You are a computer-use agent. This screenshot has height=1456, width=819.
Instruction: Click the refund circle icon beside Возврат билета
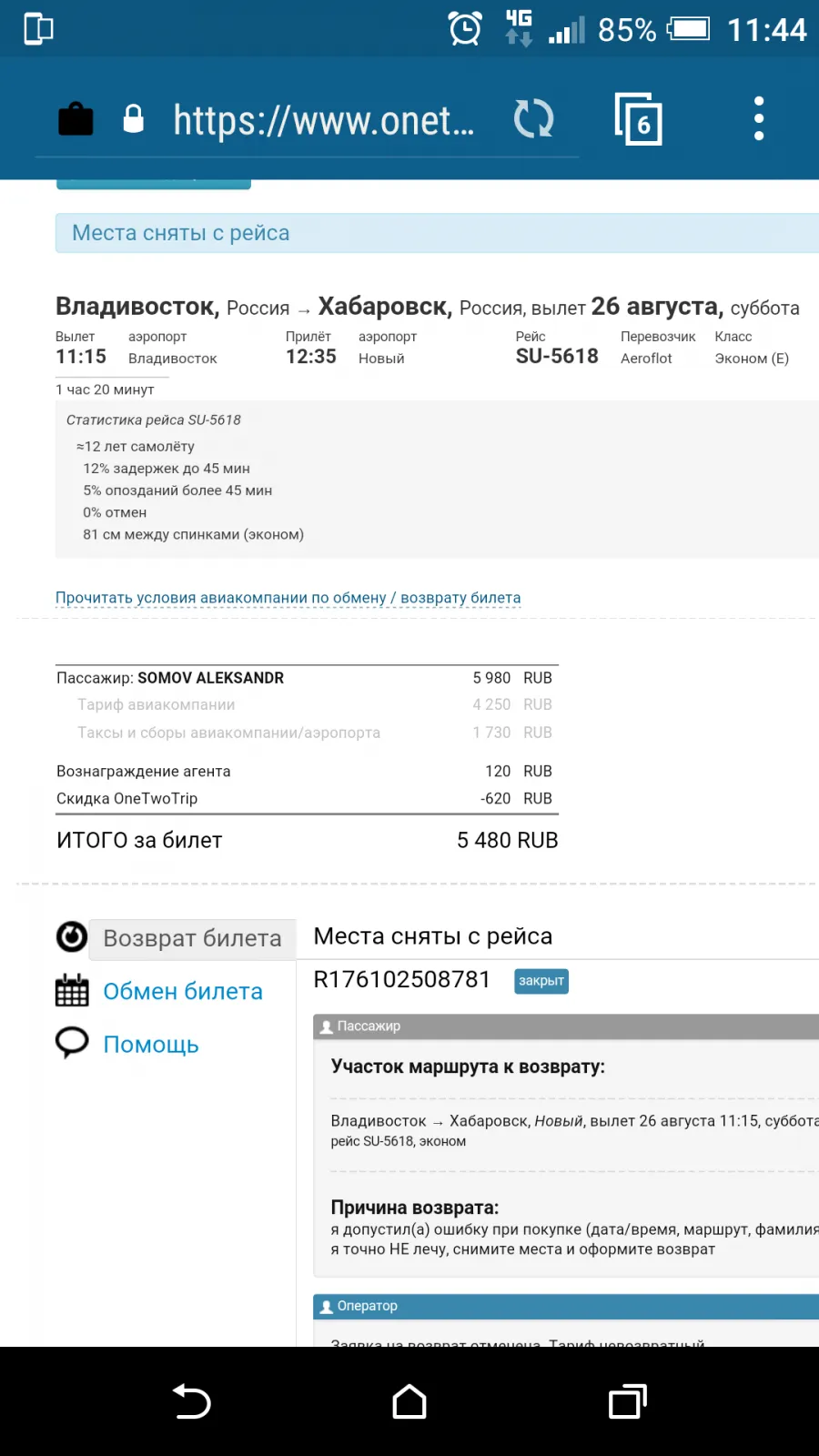coord(72,936)
